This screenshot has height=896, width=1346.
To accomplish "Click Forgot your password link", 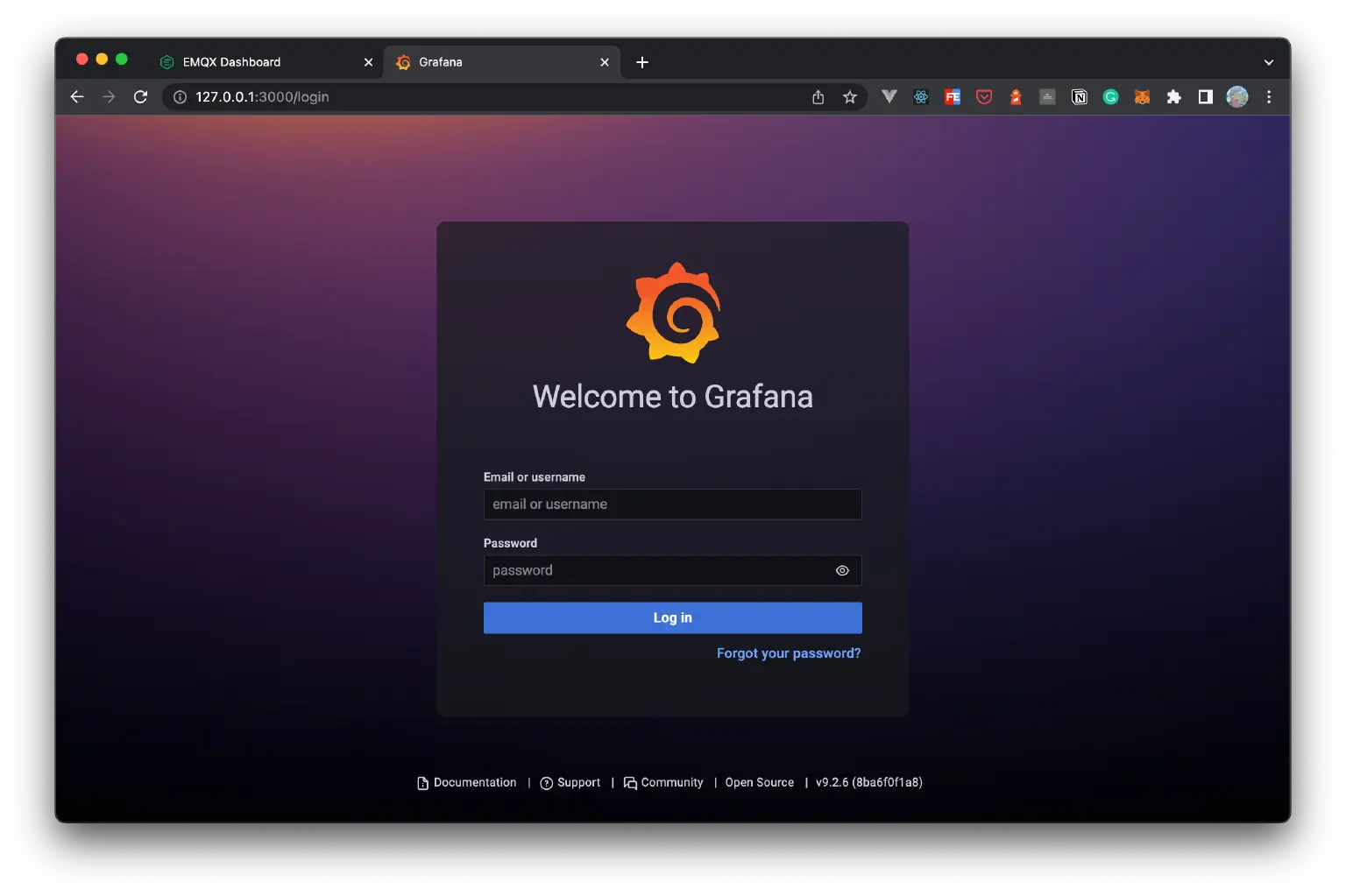I will pyautogui.click(x=788, y=653).
